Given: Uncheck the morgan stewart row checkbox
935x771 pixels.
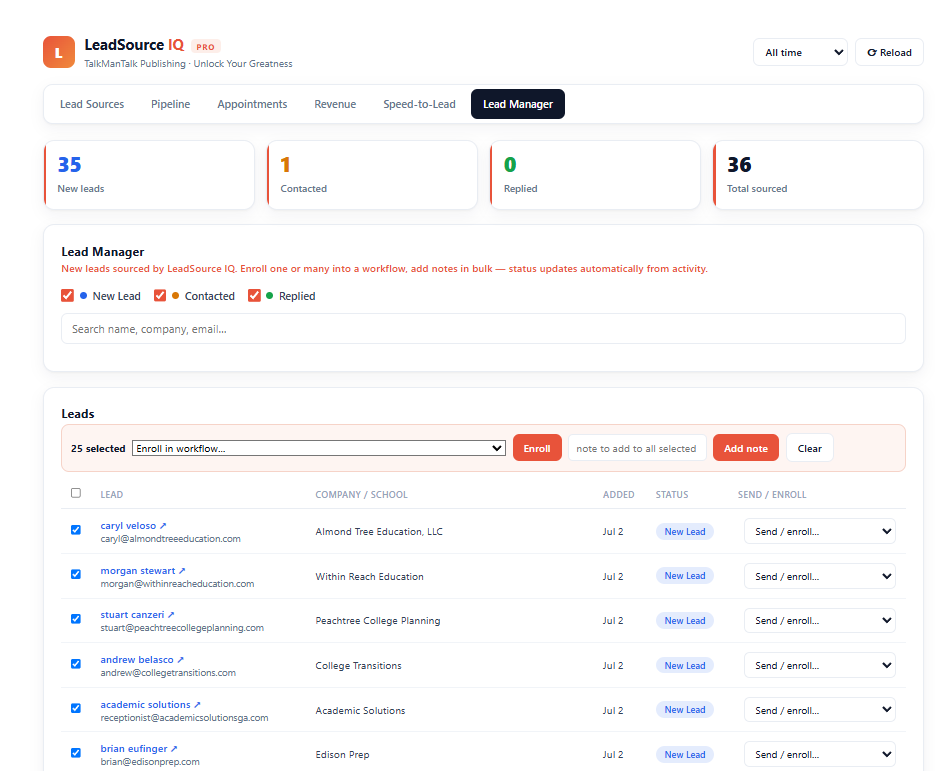Looking at the screenshot, I should click(76, 574).
